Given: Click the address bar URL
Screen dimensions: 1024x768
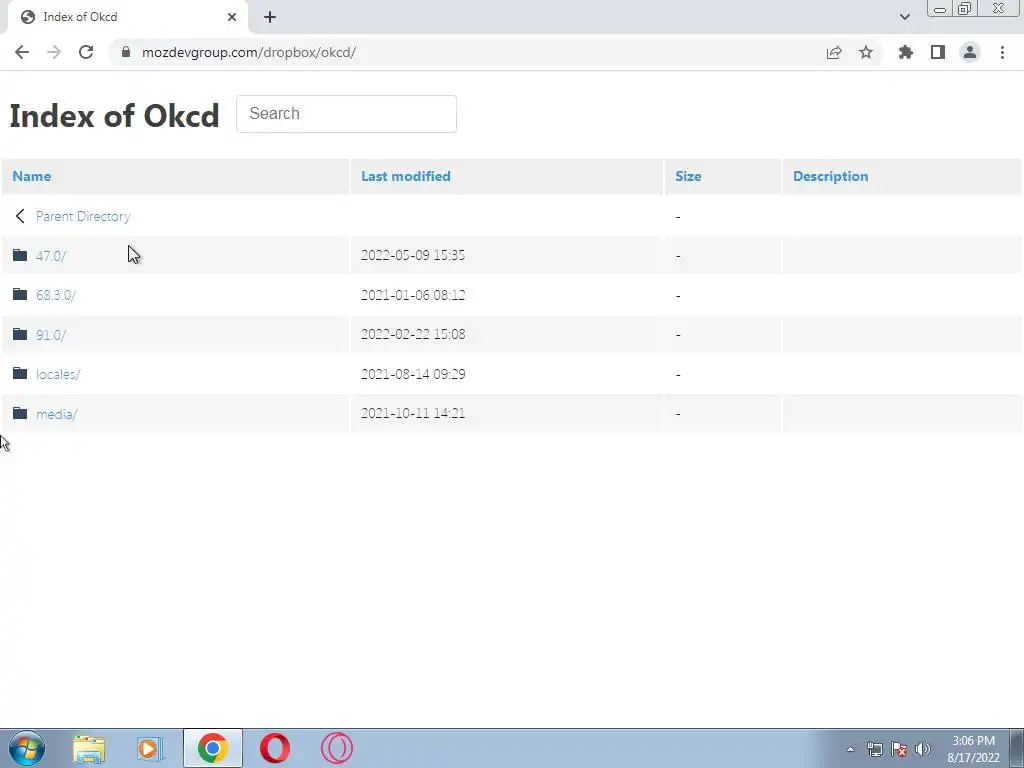Looking at the screenshot, I should coord(249,52).
